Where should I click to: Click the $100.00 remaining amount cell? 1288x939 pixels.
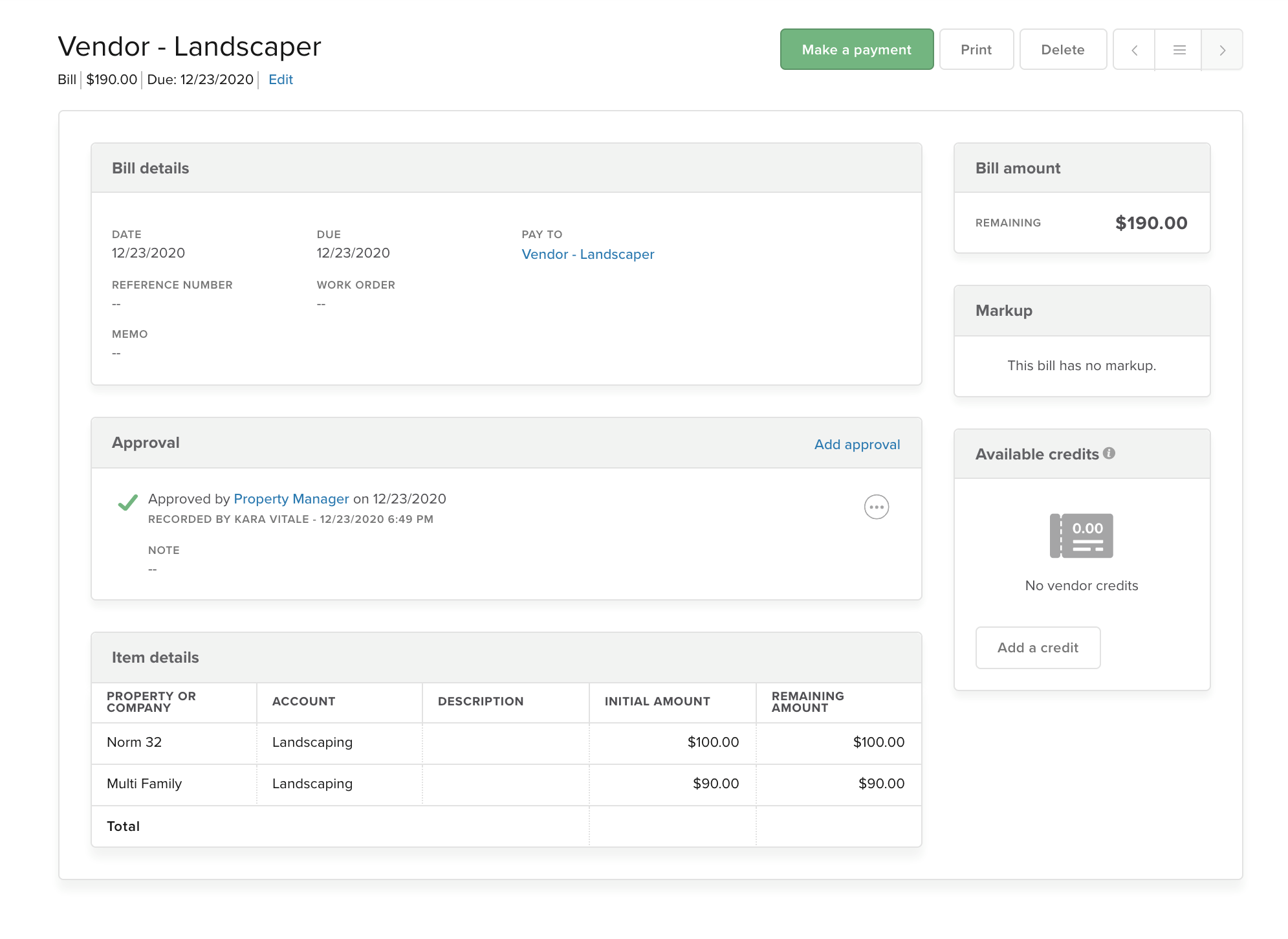pyautogui.click(x=838, y=742)
